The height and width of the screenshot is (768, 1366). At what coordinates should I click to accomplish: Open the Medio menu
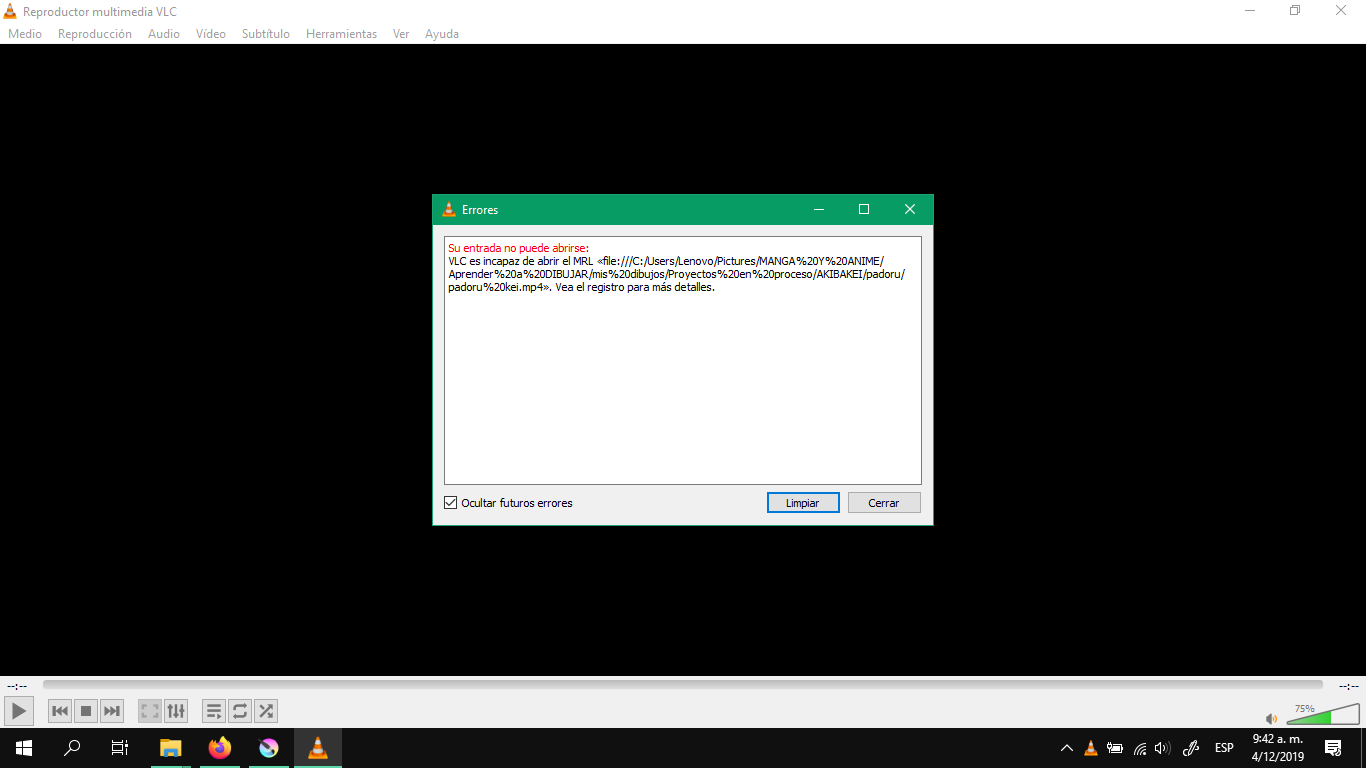point(25,34)
